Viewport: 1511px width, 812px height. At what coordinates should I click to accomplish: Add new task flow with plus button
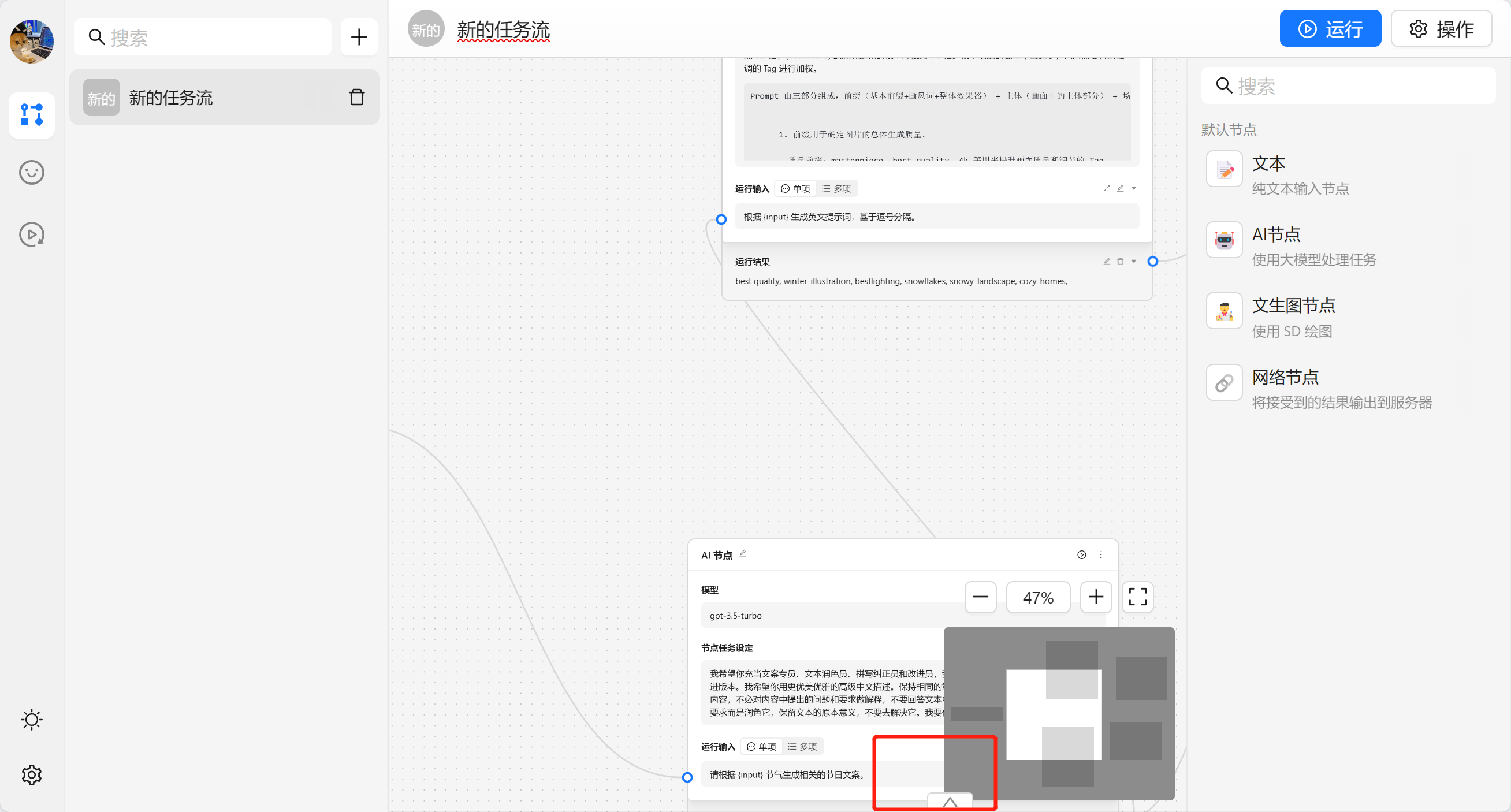click(358, 38)
